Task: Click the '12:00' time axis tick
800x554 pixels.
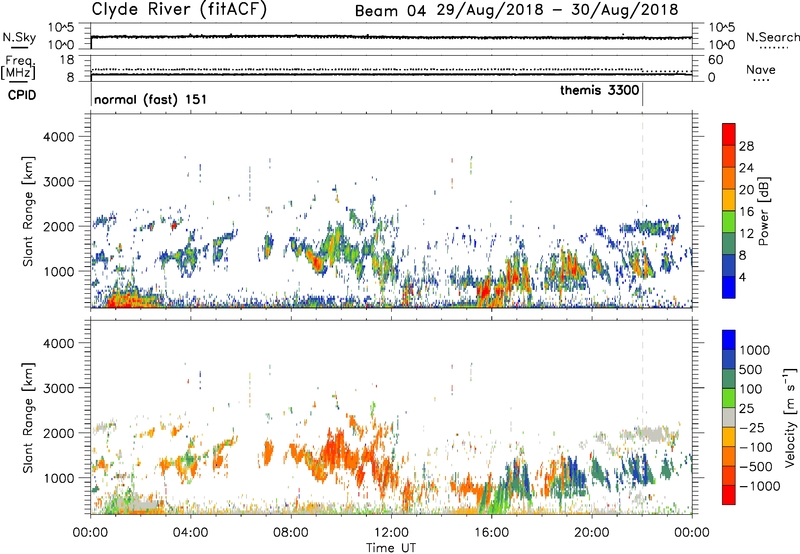Action: coord(391,532)
